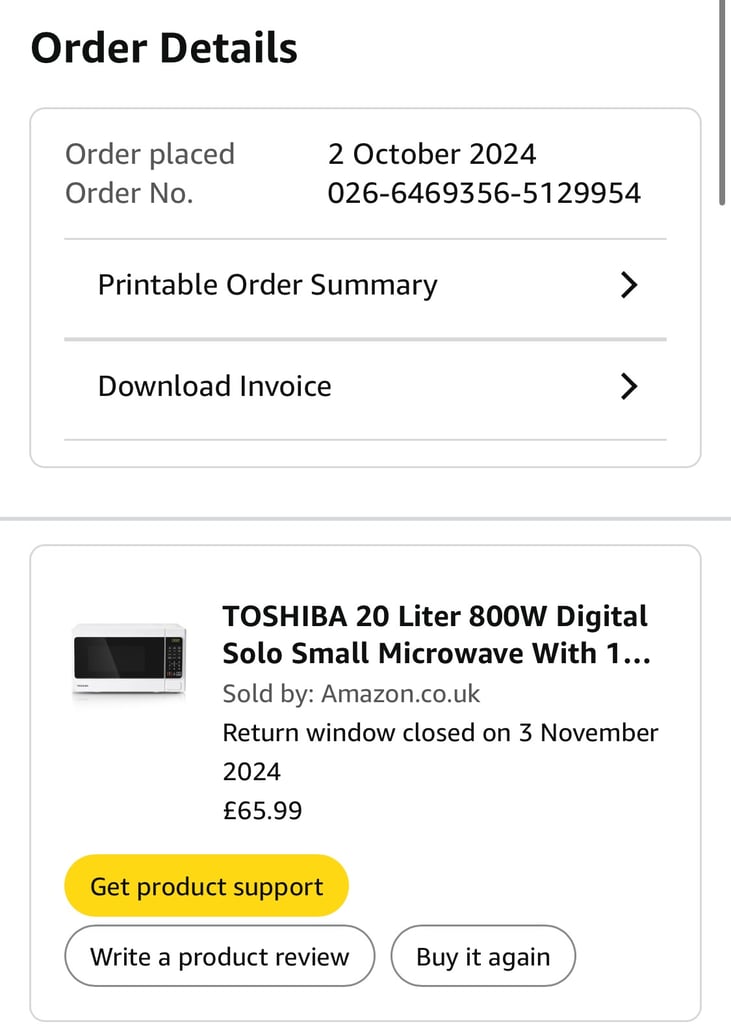Click the order date 2 October 2024

(x=432, y=154)
